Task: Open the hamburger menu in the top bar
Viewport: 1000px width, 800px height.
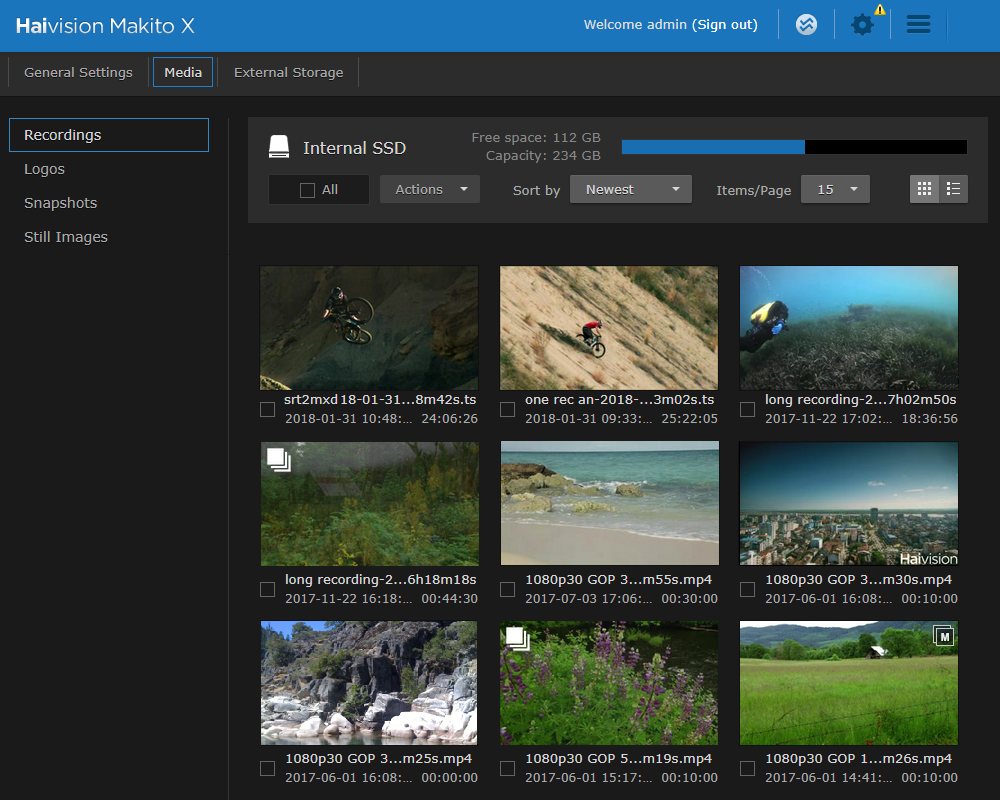Action: [918, 25]
